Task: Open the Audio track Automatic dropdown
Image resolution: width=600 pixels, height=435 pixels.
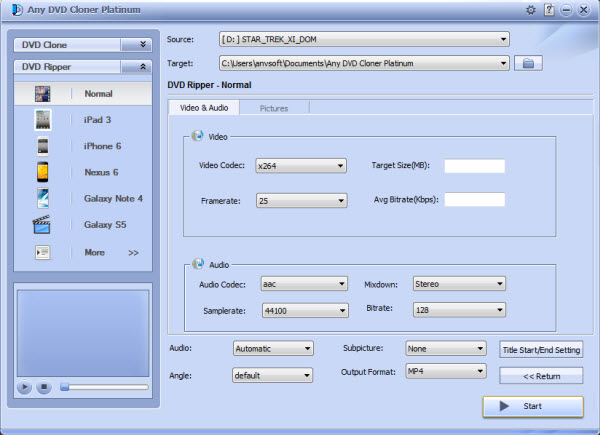Action: point(273,349)
